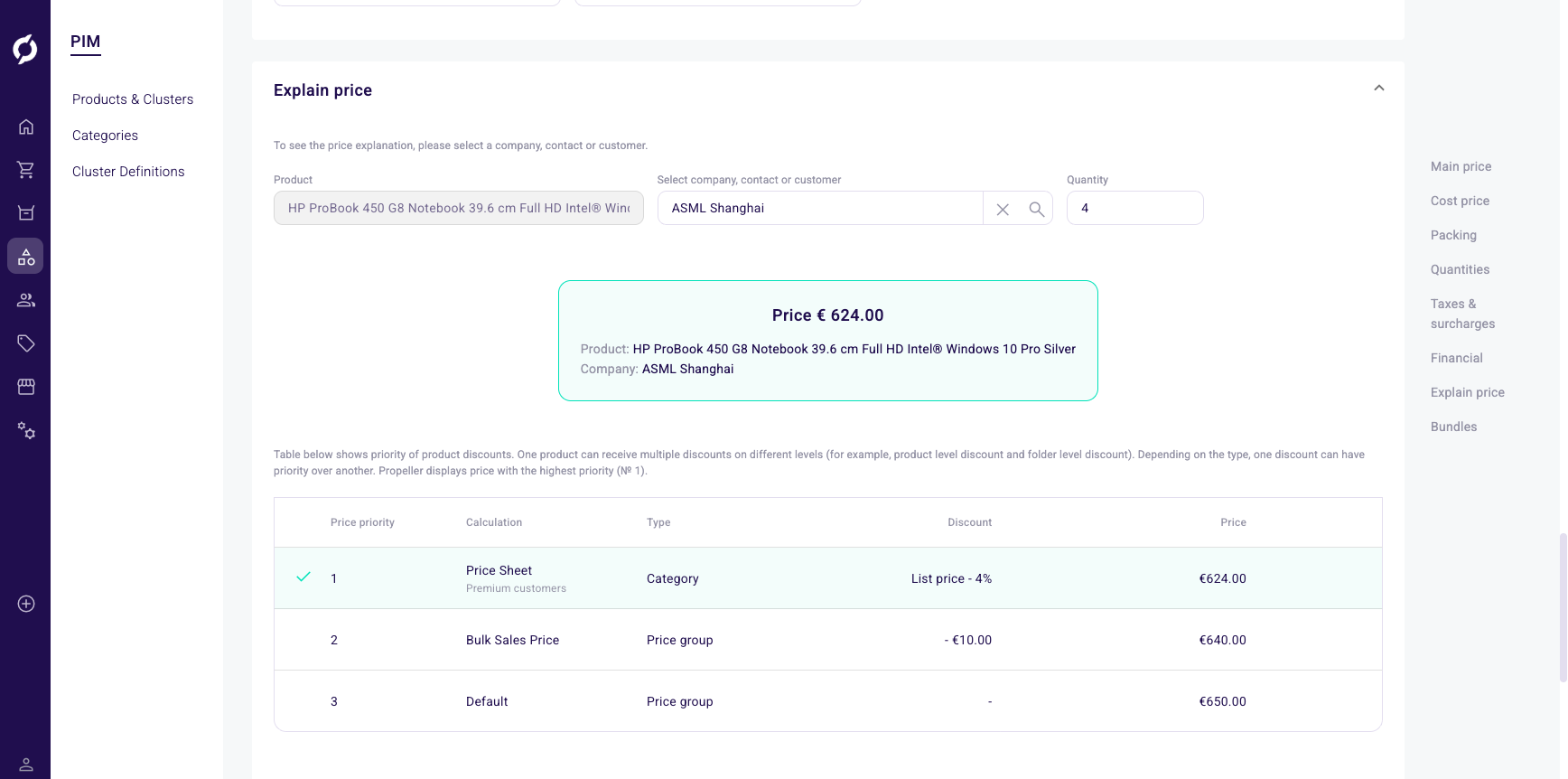Jump to Explain price anchor link
This screenshot has width=1568, height=779.
[x=1467, y=392]
